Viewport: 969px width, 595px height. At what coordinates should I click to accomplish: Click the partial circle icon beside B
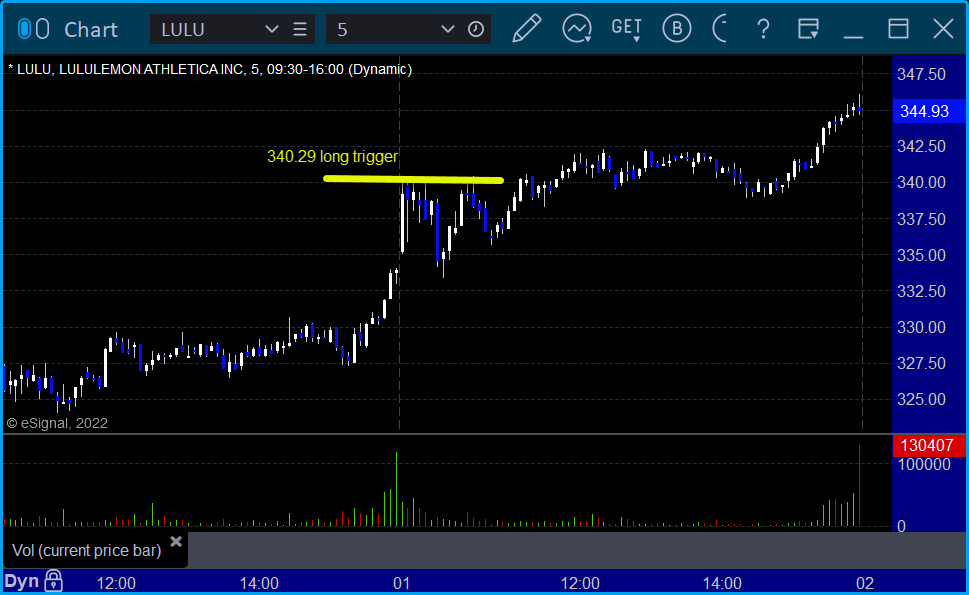[x=721, y=28]
